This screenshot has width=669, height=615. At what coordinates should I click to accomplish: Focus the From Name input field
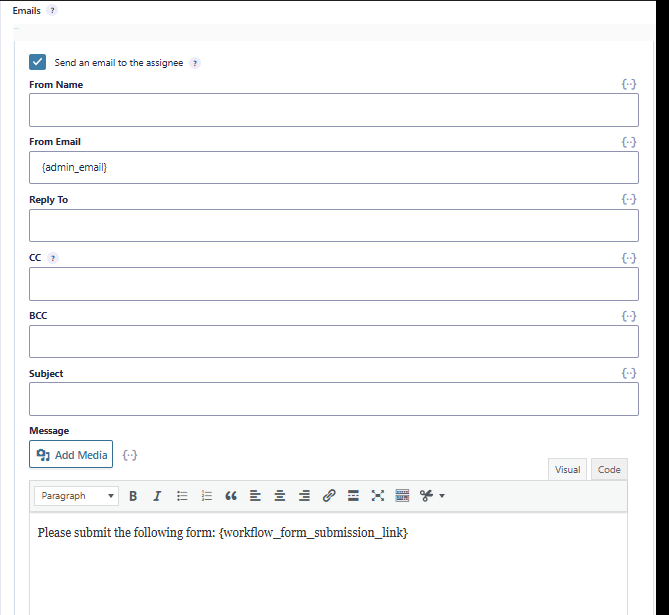coord(334,110)
